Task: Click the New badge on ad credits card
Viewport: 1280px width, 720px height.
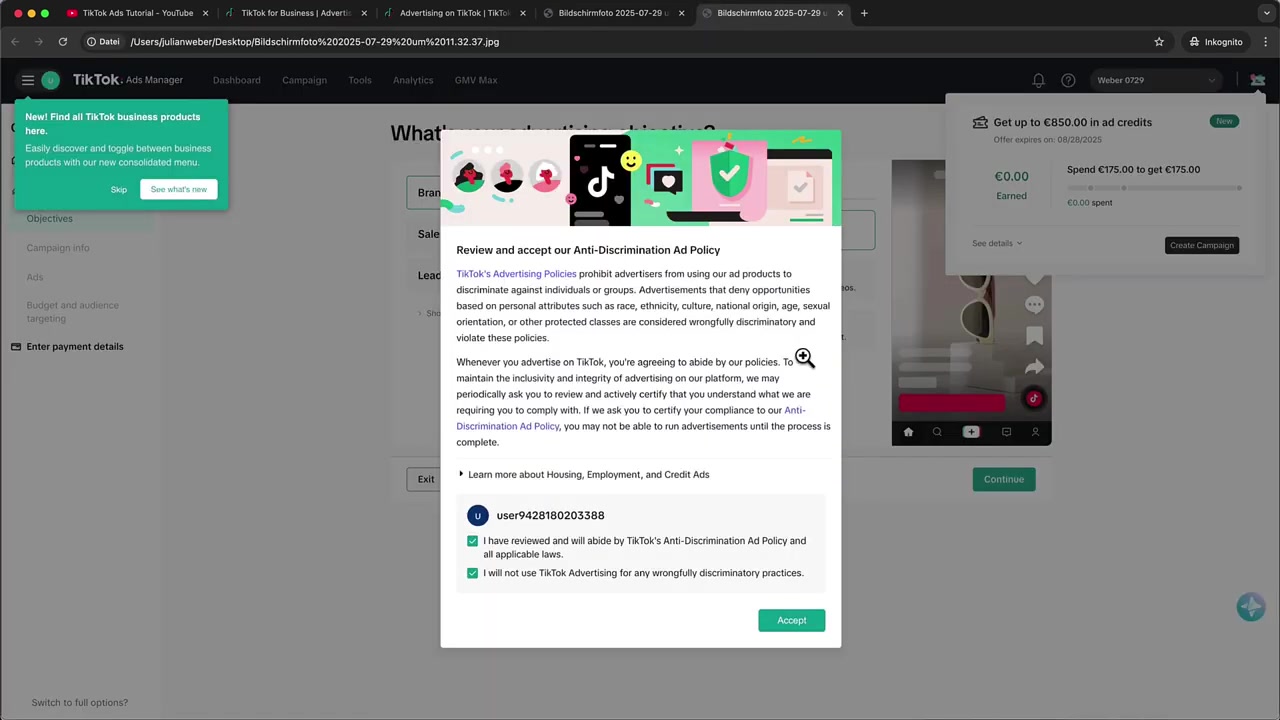Action: pyautogui.click(x=1224, y=121)
